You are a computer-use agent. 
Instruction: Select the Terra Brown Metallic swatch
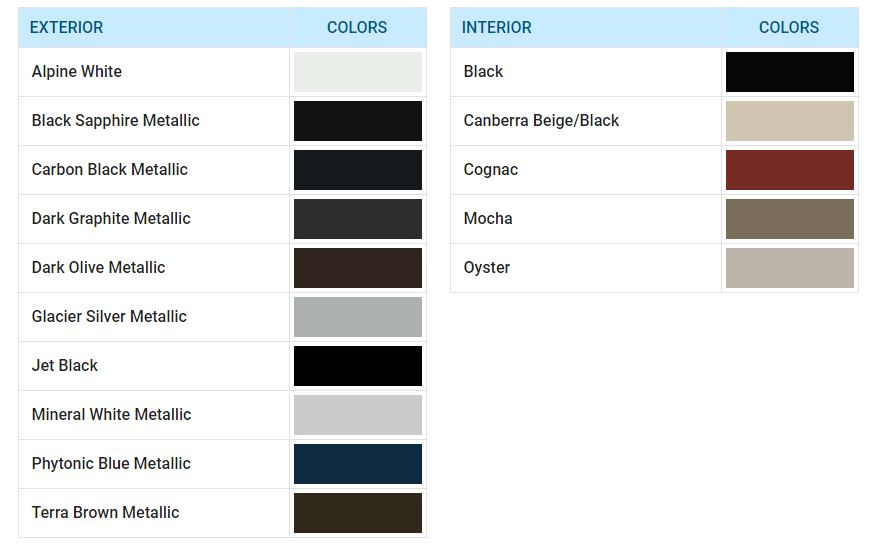coord(357,513)
